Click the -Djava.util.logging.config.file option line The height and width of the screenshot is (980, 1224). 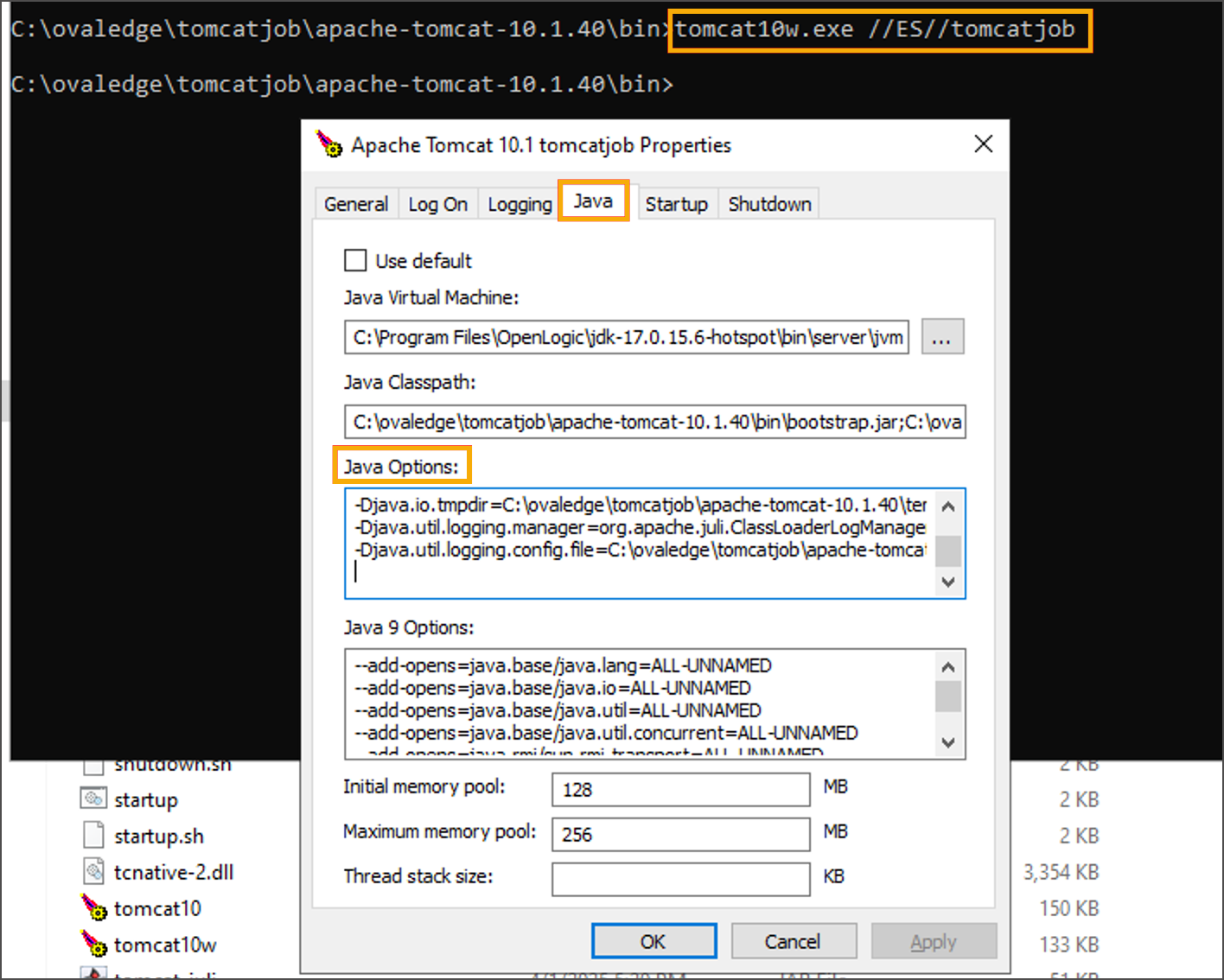[x=641, y=550]
